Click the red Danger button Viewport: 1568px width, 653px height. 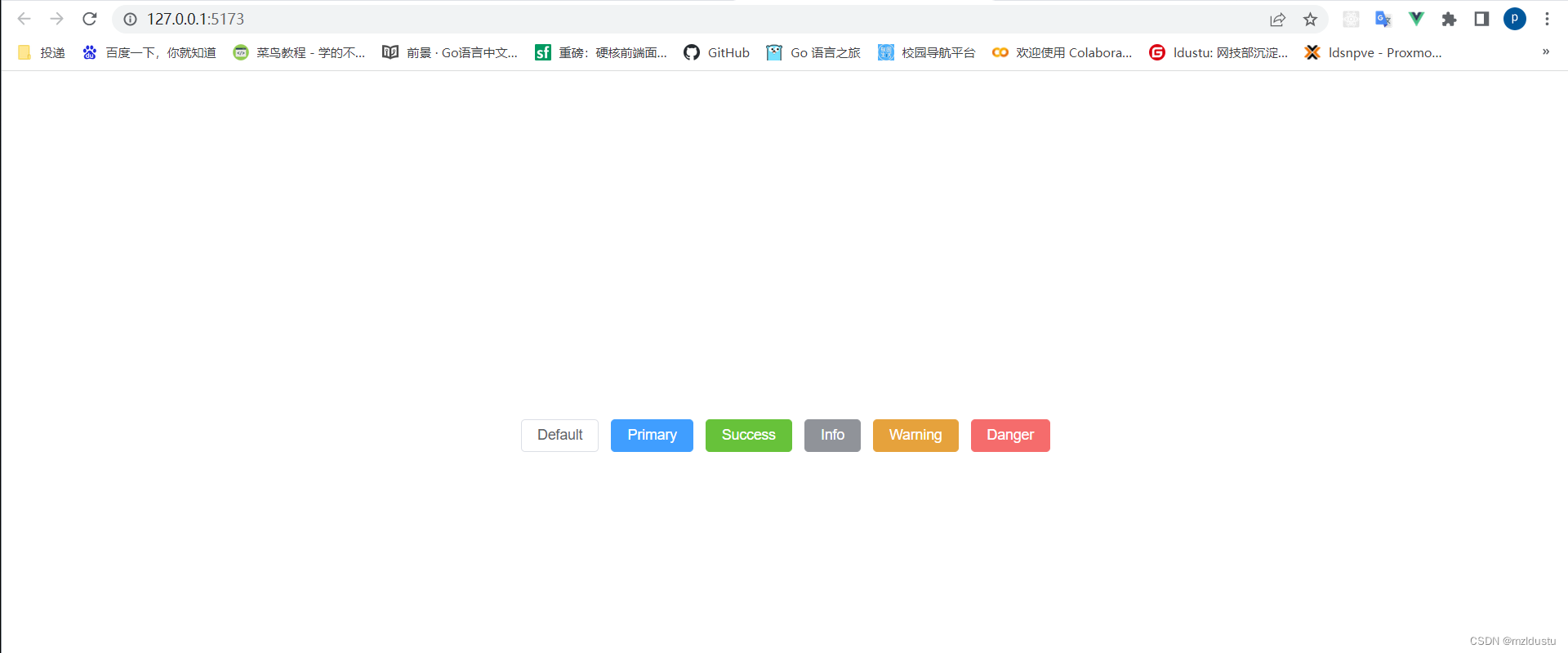click(x=1010, y=436)
